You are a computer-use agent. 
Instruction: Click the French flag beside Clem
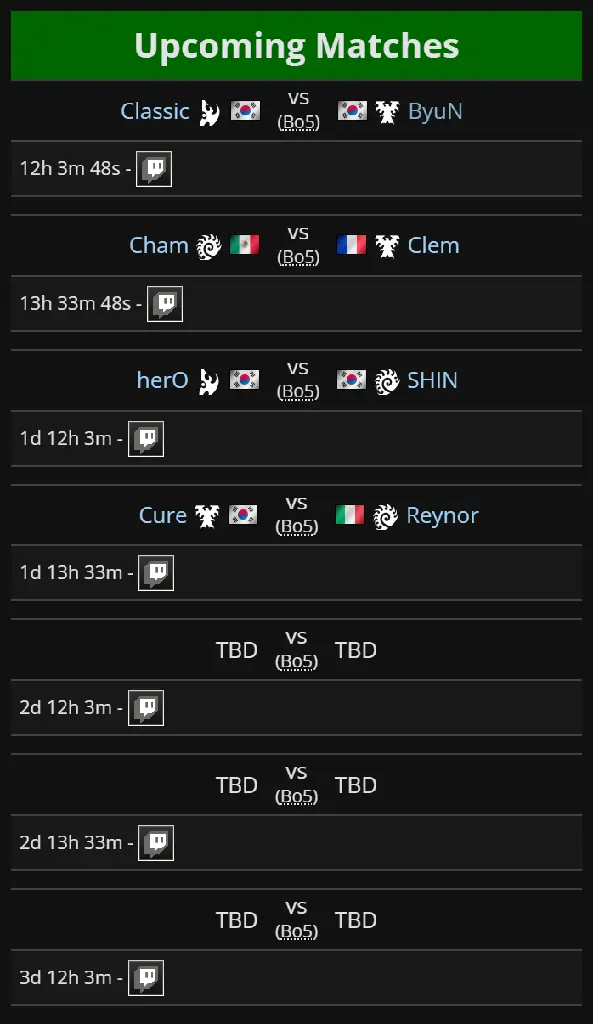coord(351,245)
